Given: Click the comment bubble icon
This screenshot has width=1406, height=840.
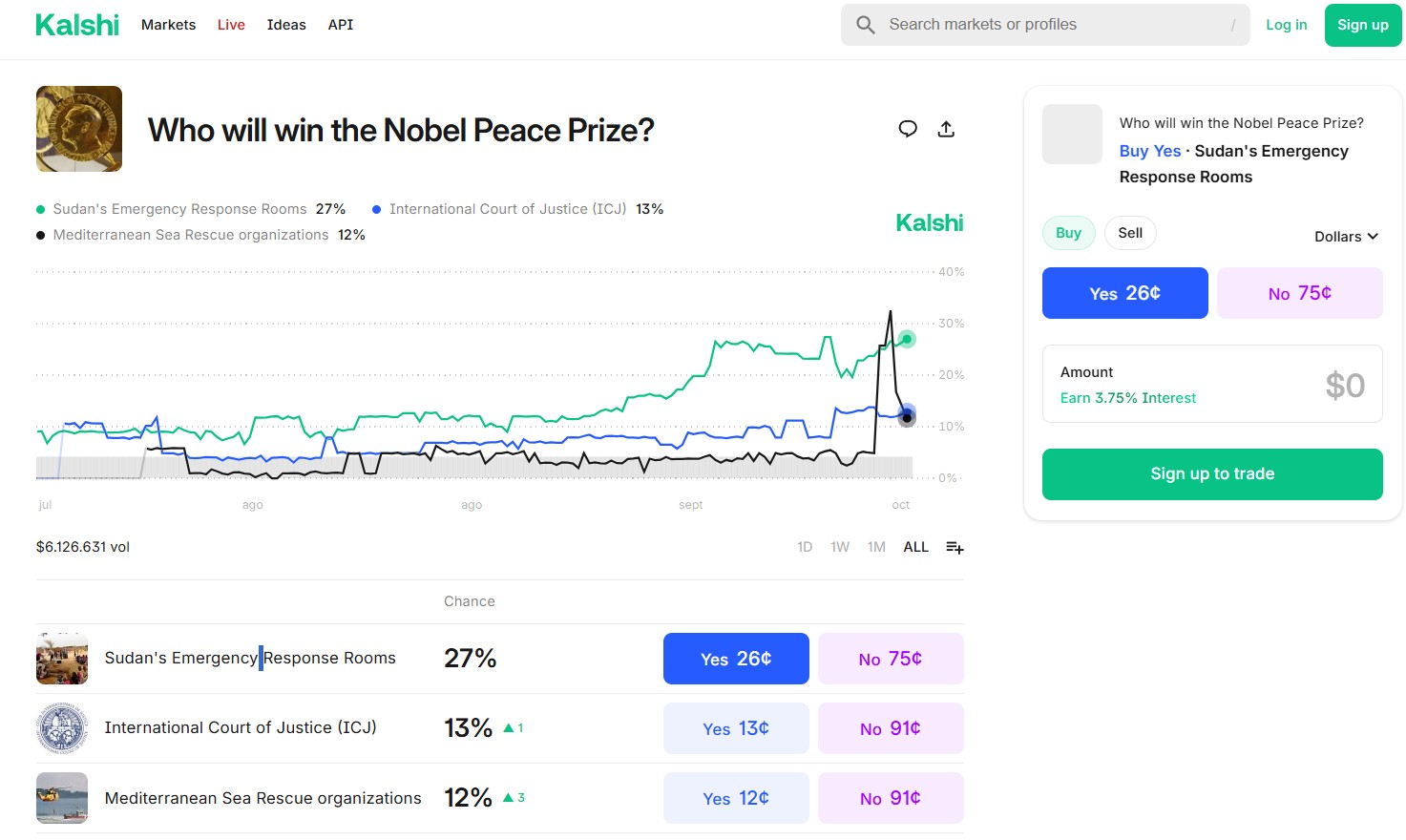Looking at the screenshot, I should [908, 129].
